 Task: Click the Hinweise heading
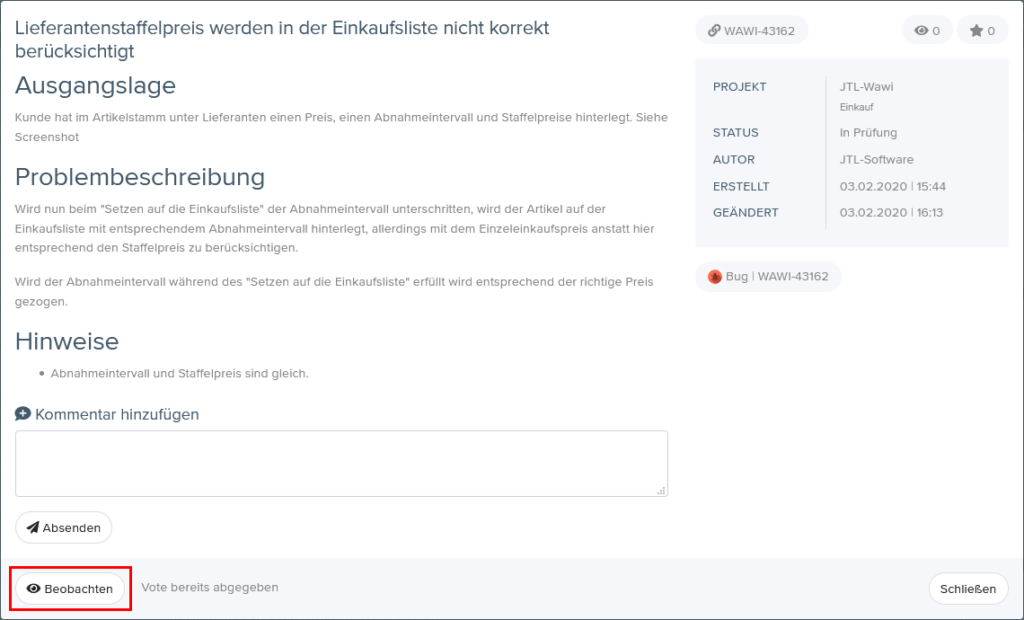(67, 341)
